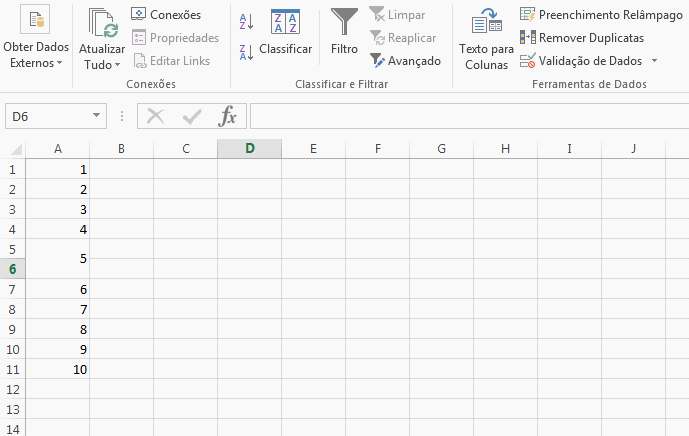Click the Sort A to Z ascending icon

point(246,20)
